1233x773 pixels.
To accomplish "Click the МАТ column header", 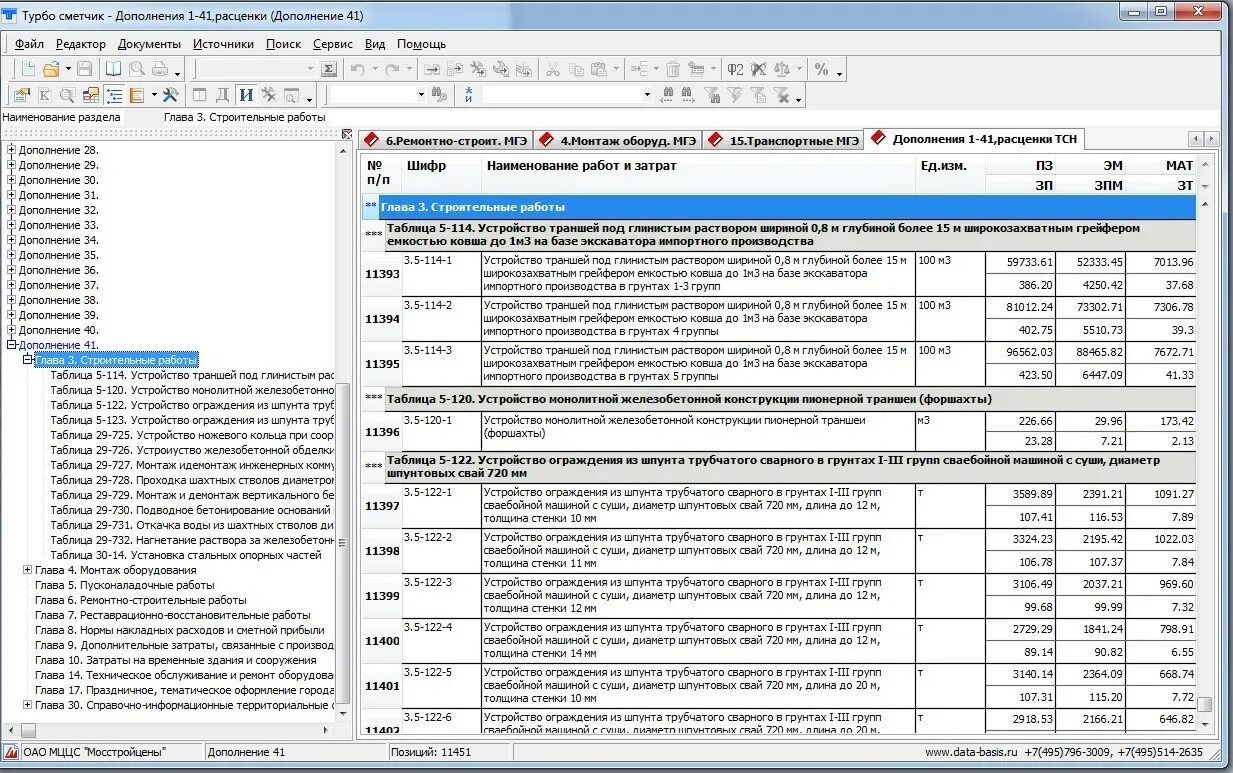I will [1161, 165].
